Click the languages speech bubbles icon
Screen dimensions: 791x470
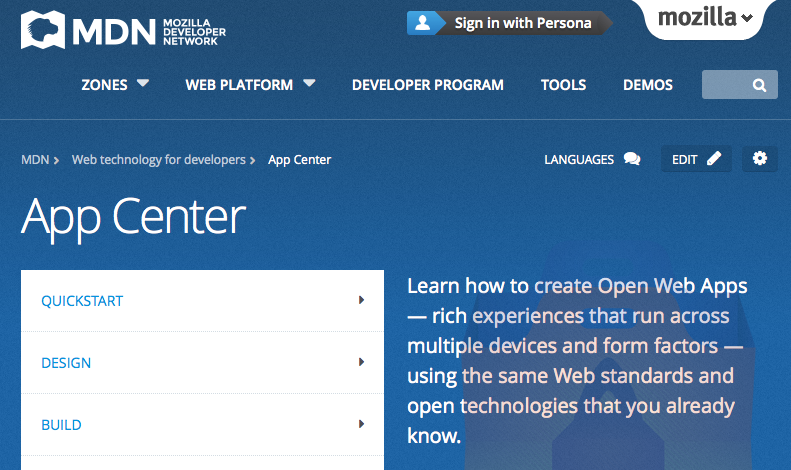632,159
